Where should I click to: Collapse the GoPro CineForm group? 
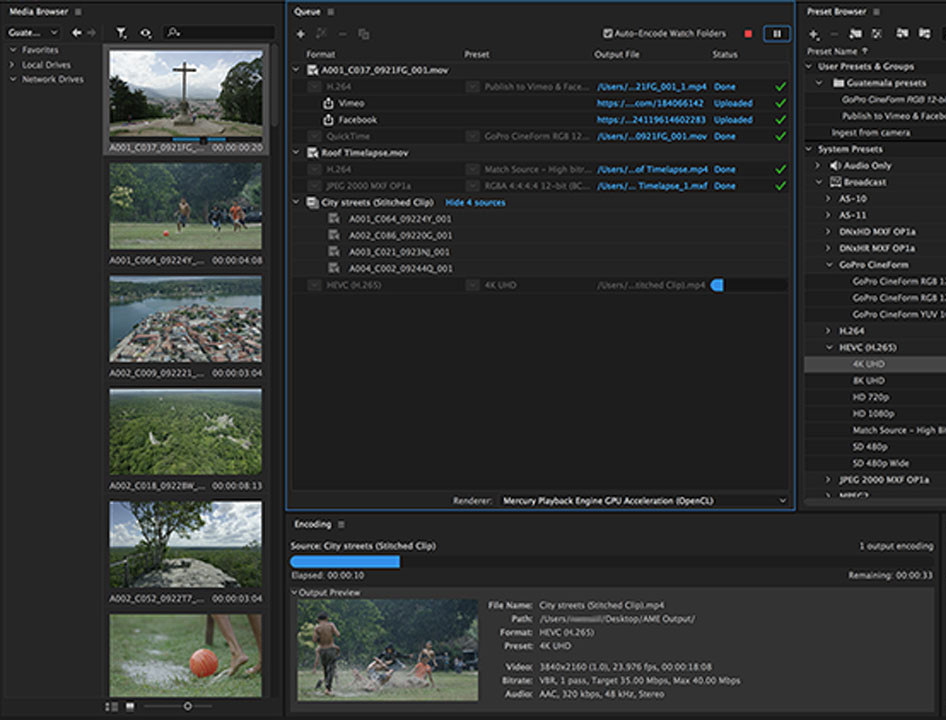pyautogui.click(x=830, y=264)
